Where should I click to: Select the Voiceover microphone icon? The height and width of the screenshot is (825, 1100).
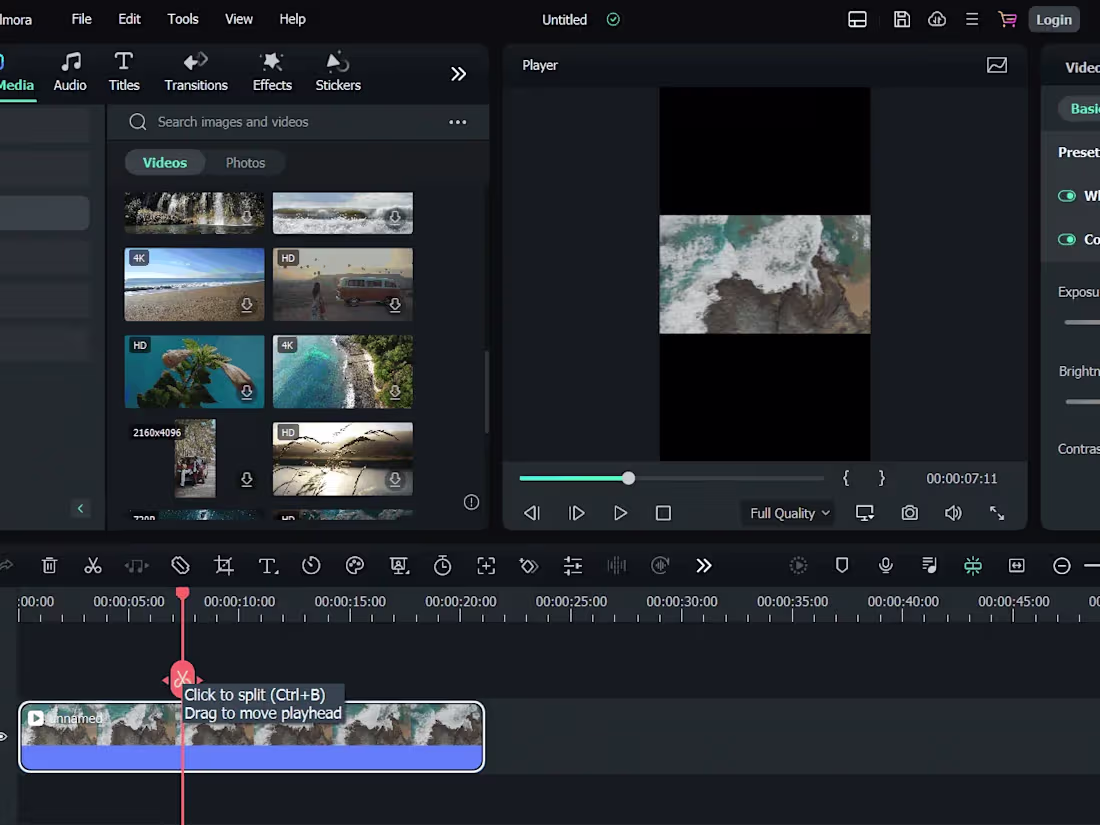click(x=885, y=565)
